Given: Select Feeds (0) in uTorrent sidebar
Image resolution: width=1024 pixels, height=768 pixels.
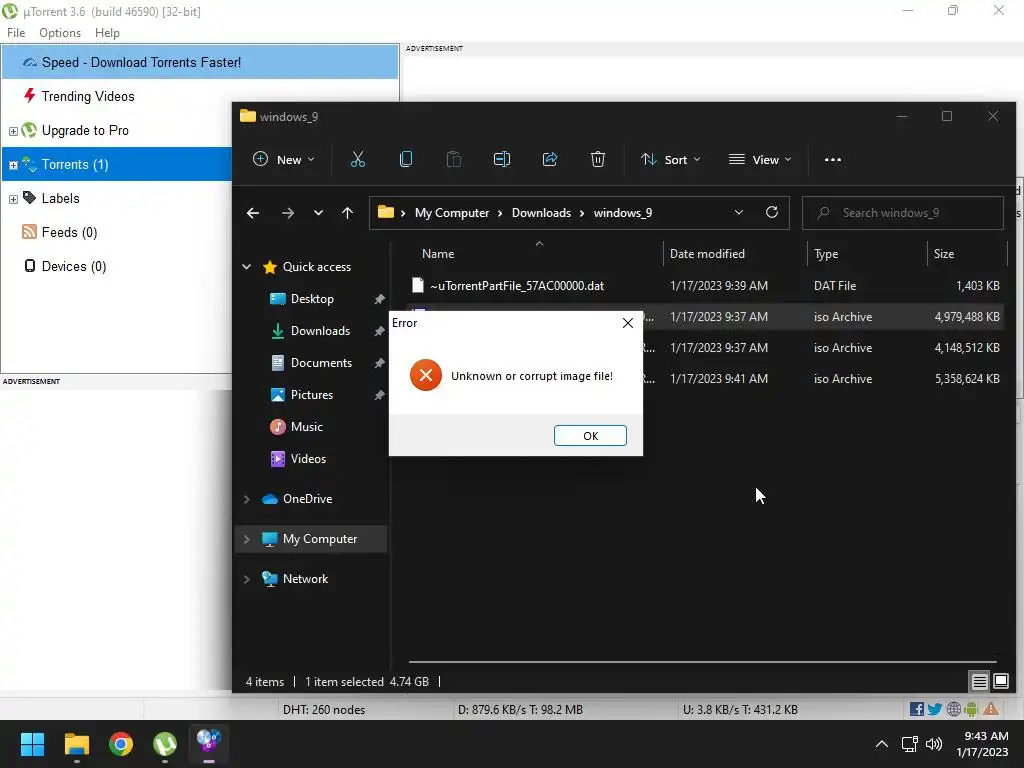Looking at the screenshot, I should [69, 232].
